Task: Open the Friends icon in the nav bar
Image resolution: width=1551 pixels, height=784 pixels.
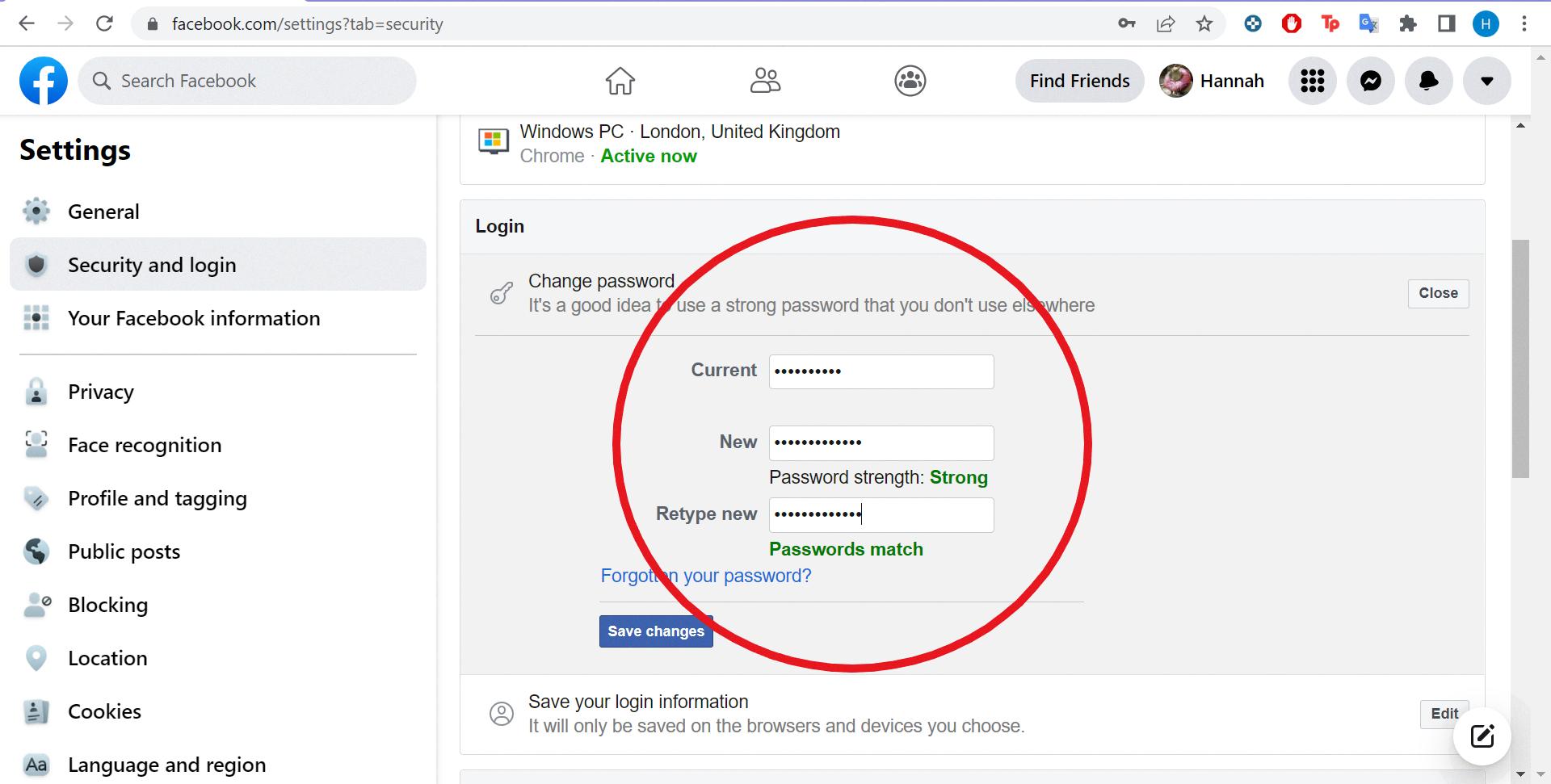Action: pos(765,81)
